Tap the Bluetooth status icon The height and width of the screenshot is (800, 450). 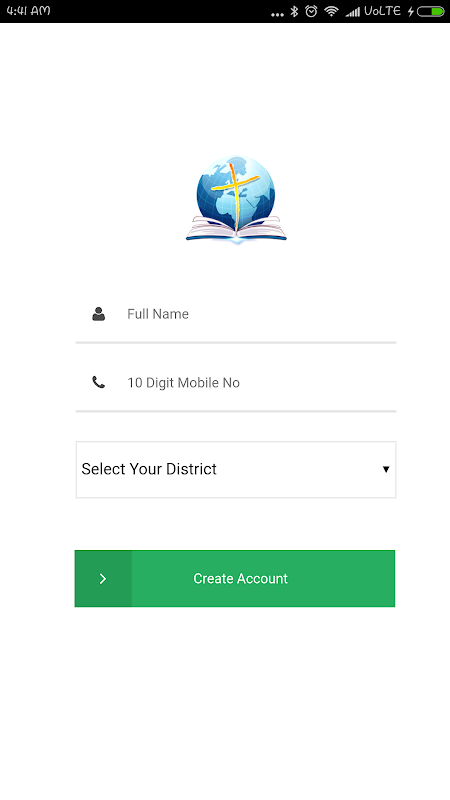294,11
